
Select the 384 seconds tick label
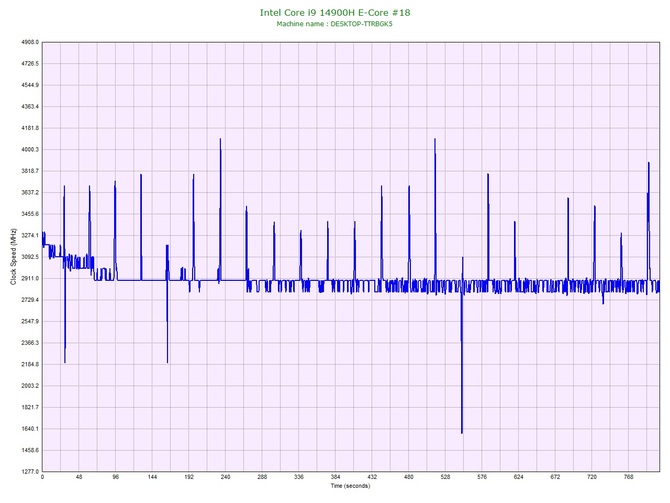(x=336, y=477)
